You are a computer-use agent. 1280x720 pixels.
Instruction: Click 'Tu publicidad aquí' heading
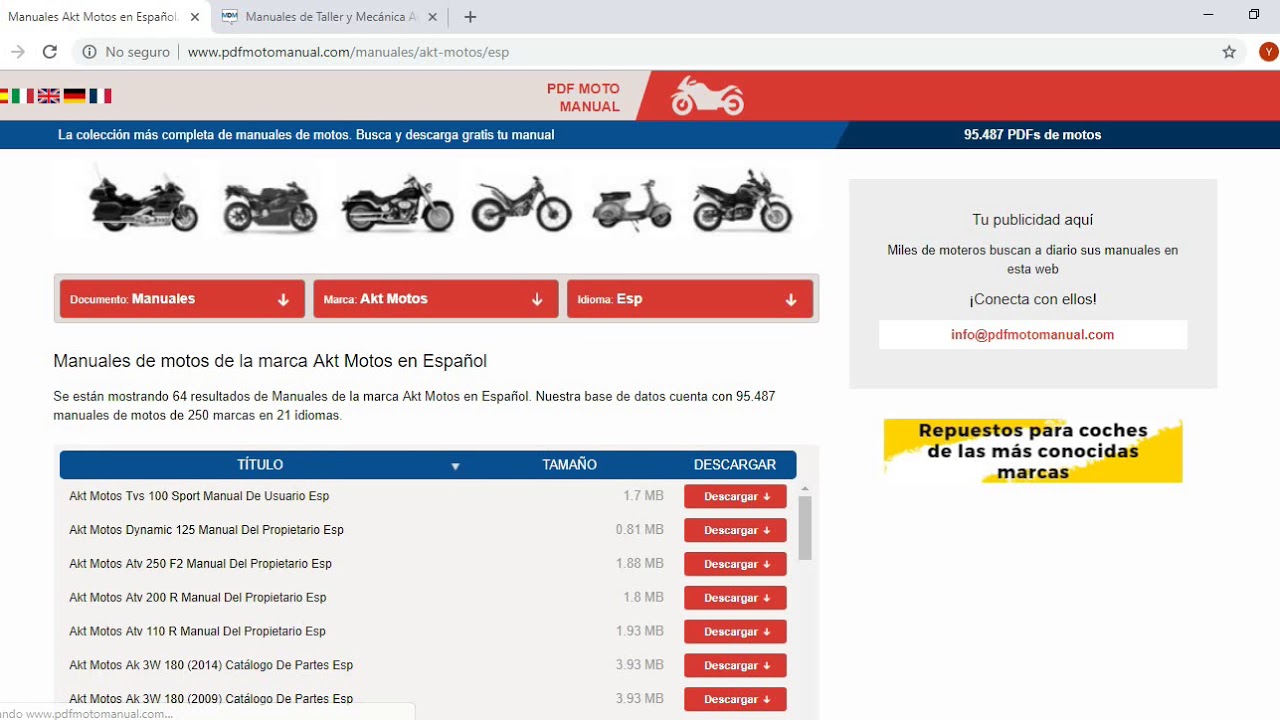click(x=1033, y=220)
